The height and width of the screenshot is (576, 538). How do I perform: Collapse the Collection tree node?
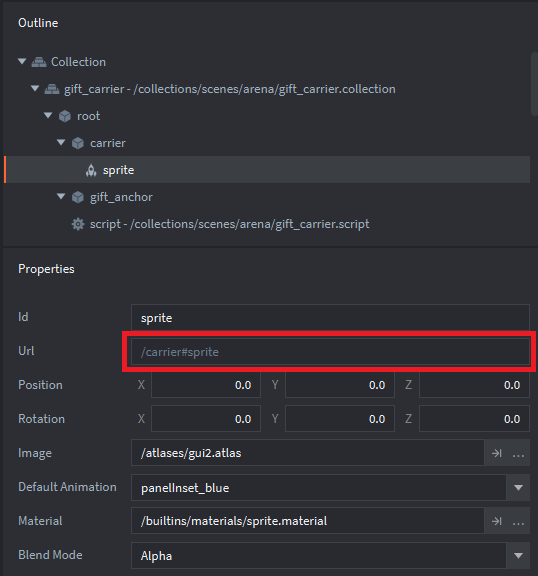pos(22,61)
